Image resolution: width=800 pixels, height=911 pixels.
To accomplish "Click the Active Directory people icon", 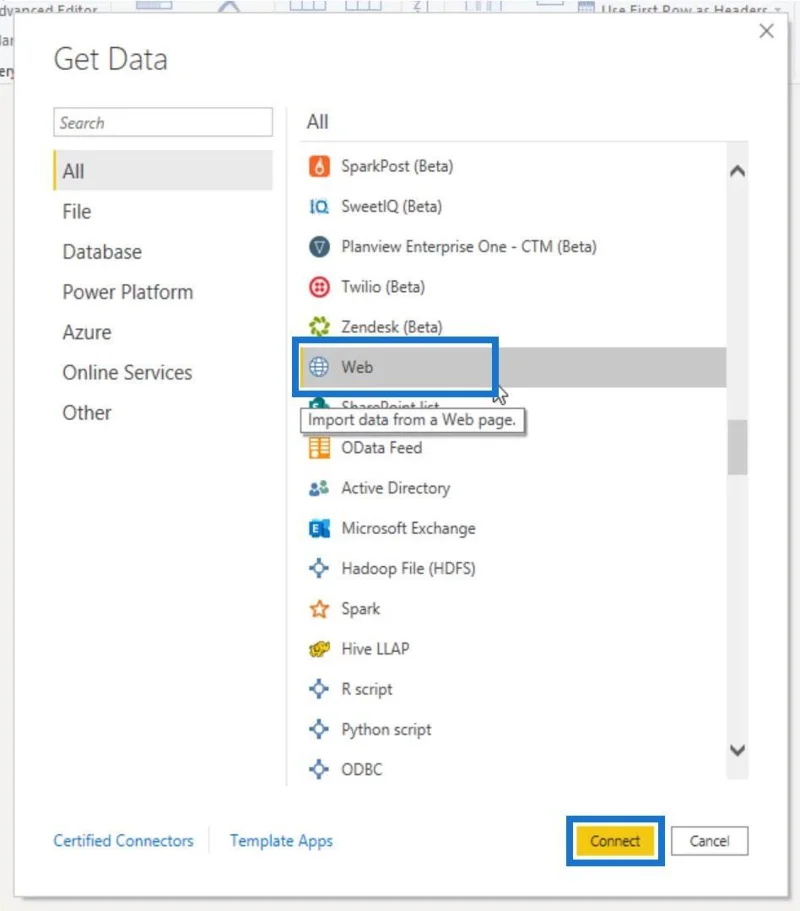I will click(319, 488).
